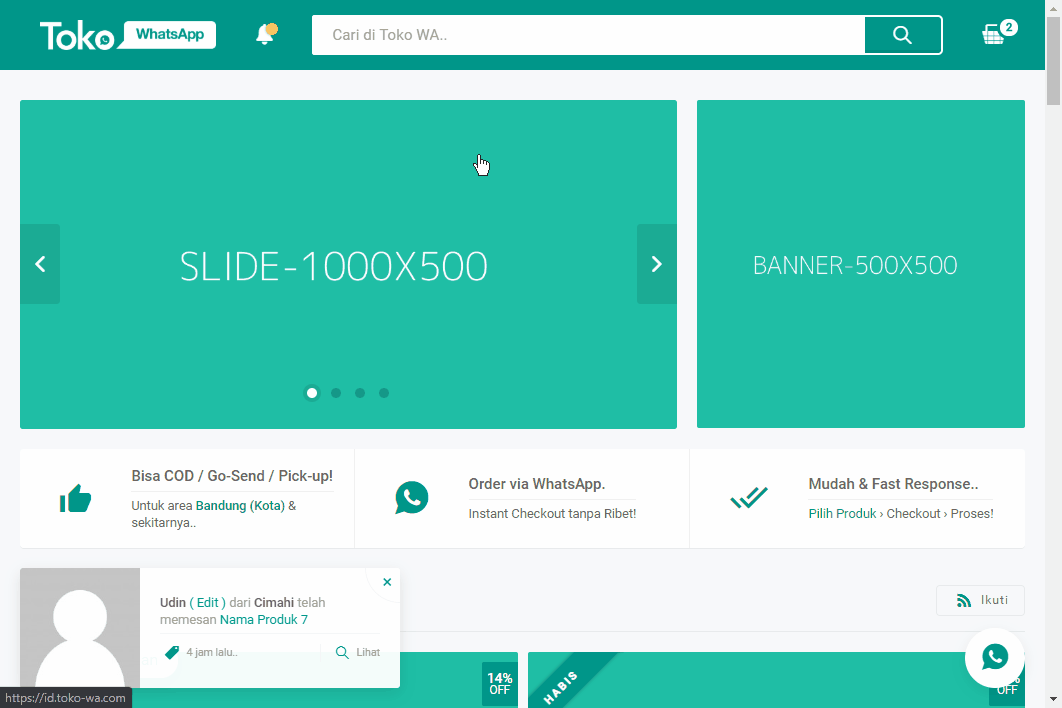The width and height of the screenshot is (1062, 708).
Task: Click the price tag icon in the order popup
Action: point(171,651)
